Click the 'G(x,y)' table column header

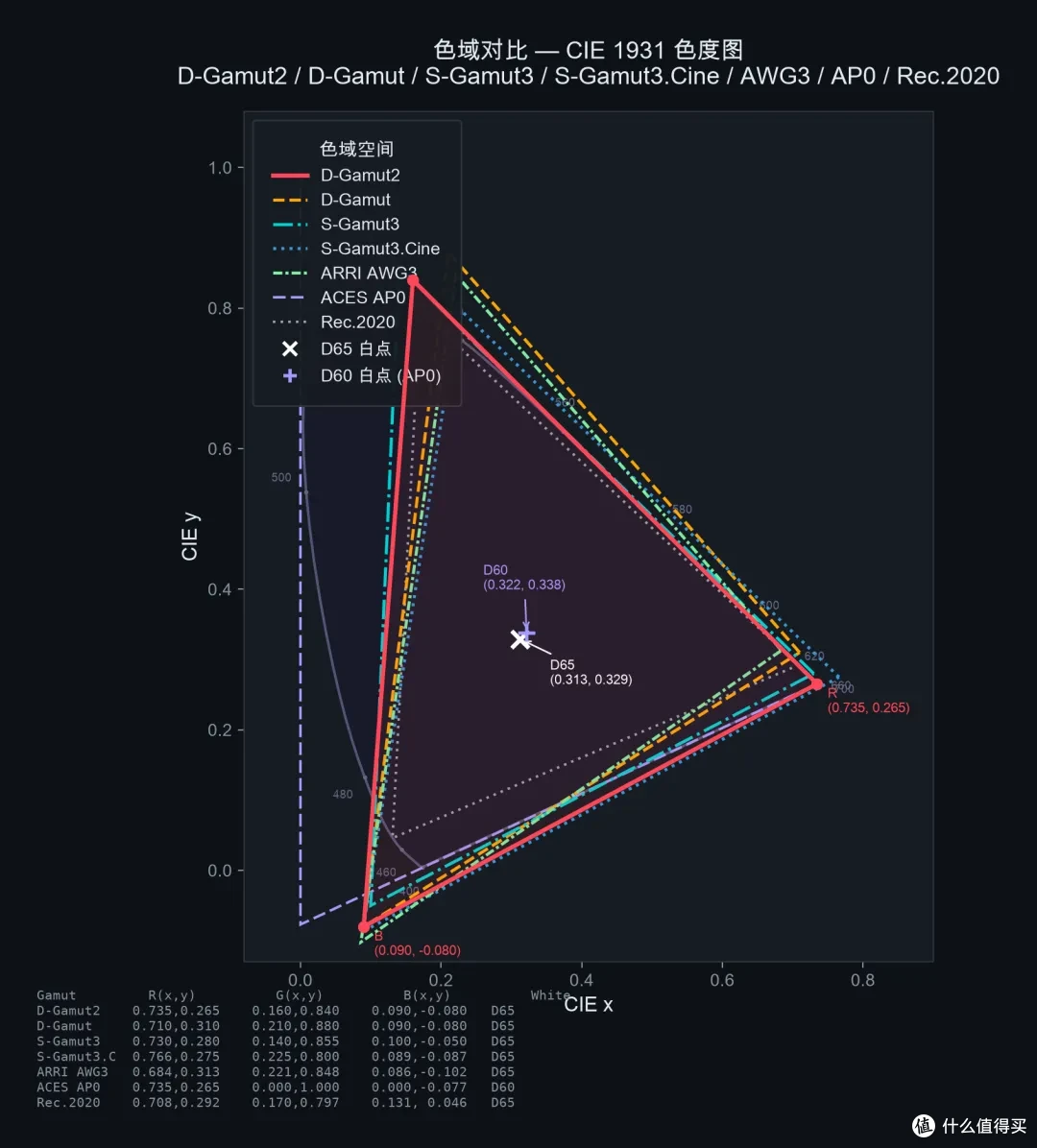tap(299, 995)
